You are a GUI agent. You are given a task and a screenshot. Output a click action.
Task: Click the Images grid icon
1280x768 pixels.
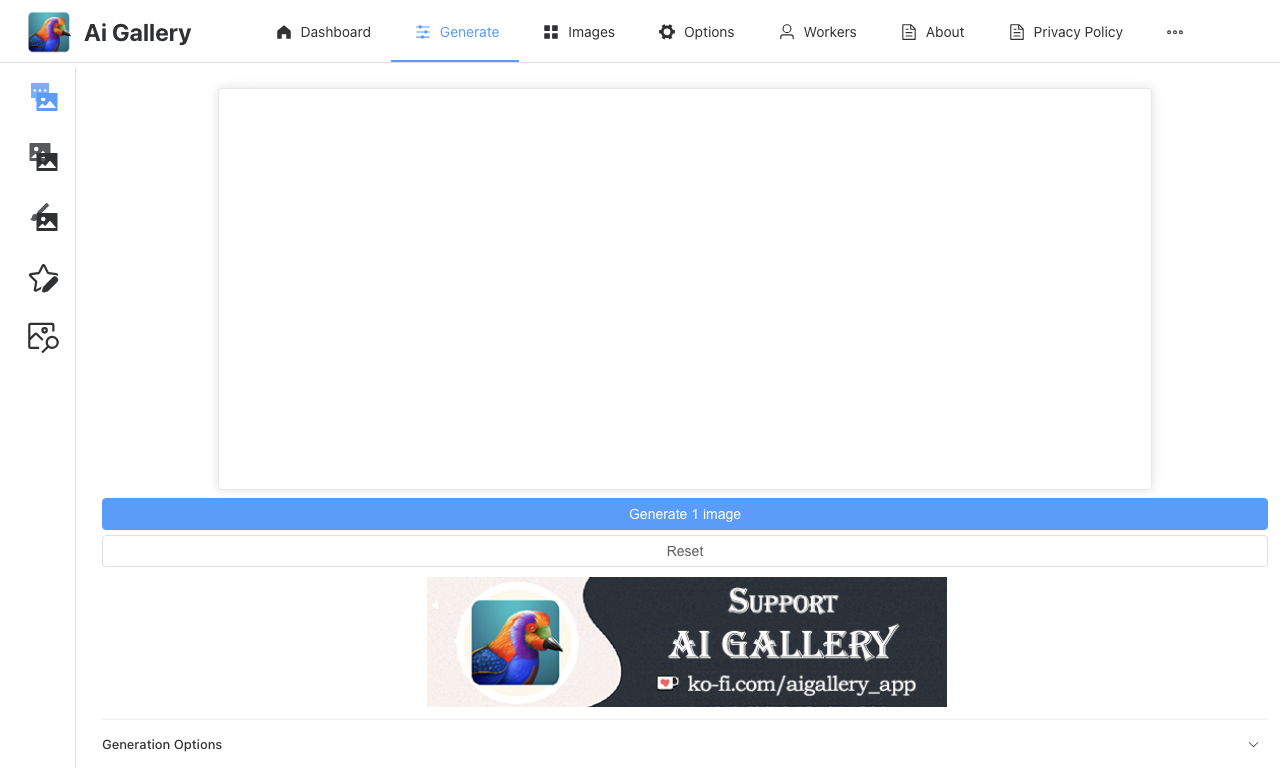[551, 32]
